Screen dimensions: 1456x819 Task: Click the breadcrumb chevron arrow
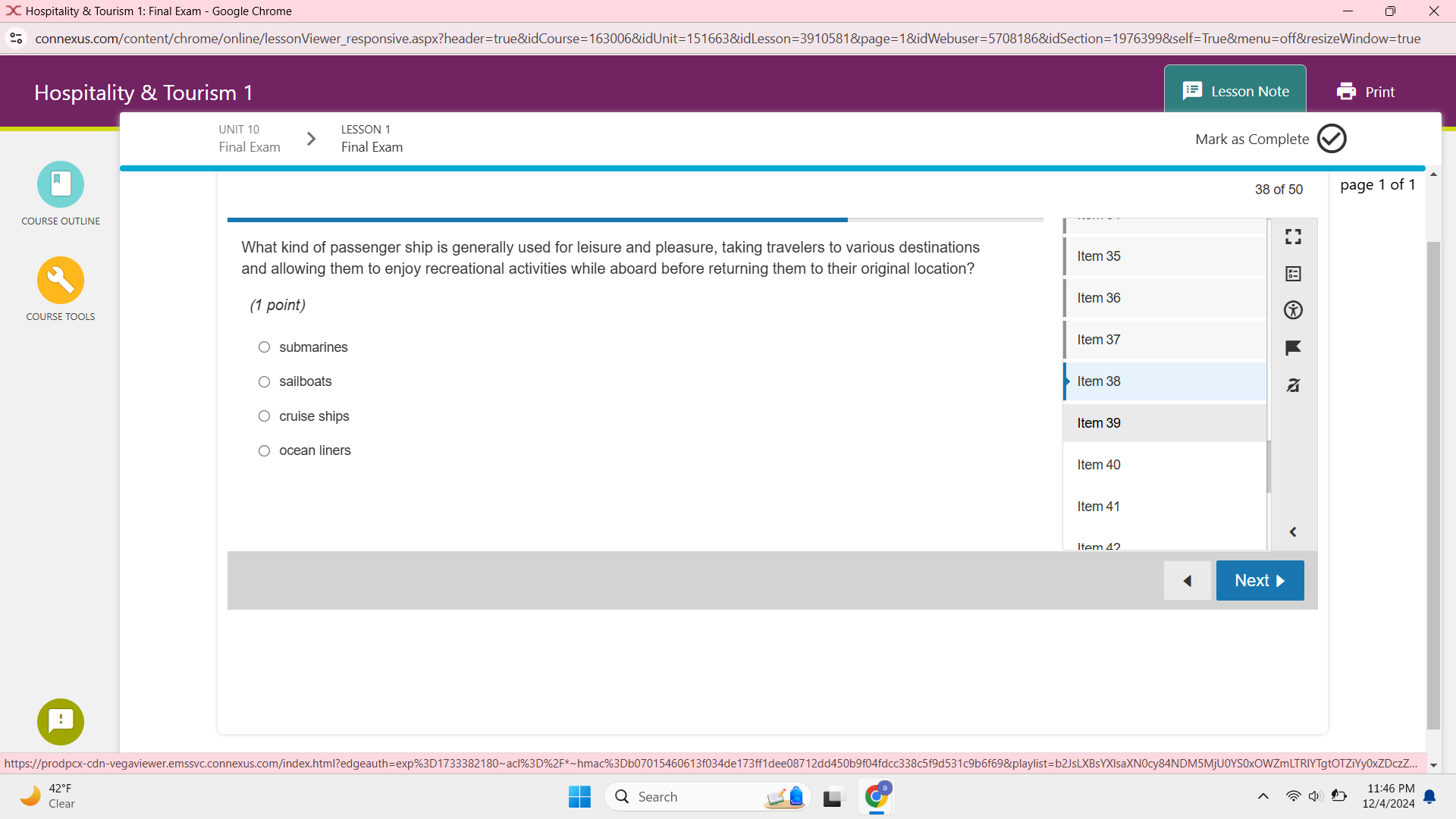coord(311,139)
